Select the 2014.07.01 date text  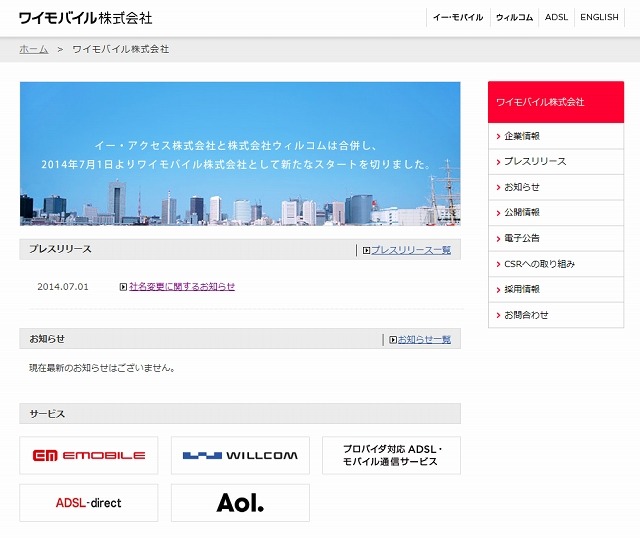(63, 287)
